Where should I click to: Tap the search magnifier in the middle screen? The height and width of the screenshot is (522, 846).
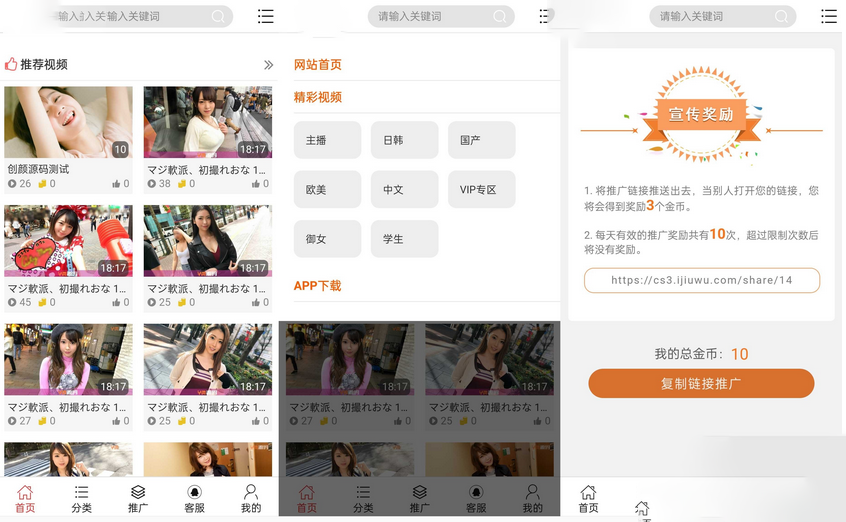pos(500,16)
